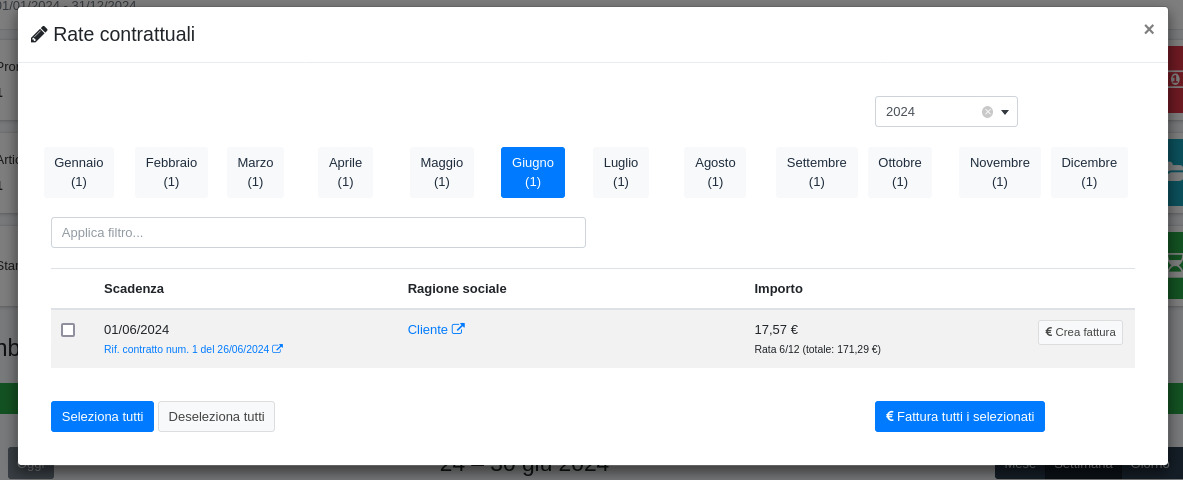Tick the checkbox for the 01/06/2024 installment
1183x480 pixels.
68,330
